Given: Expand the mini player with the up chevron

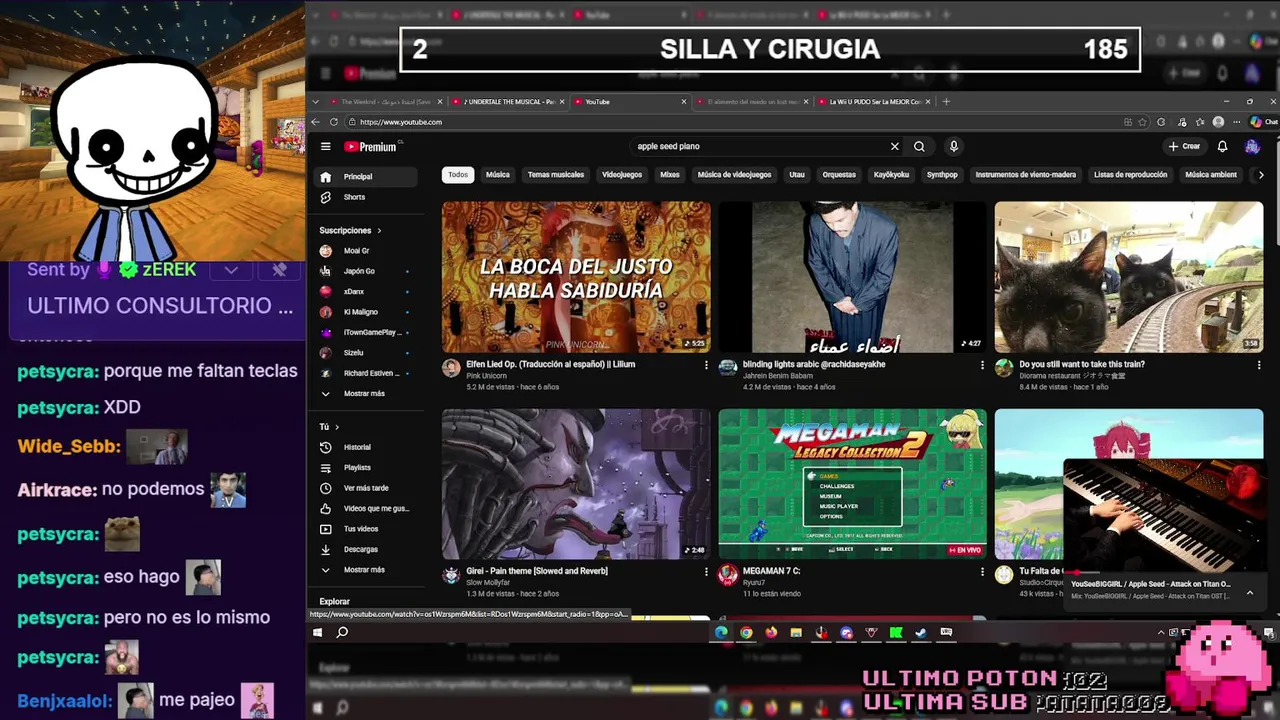Looking at the screenshot, I should 1249,592.
